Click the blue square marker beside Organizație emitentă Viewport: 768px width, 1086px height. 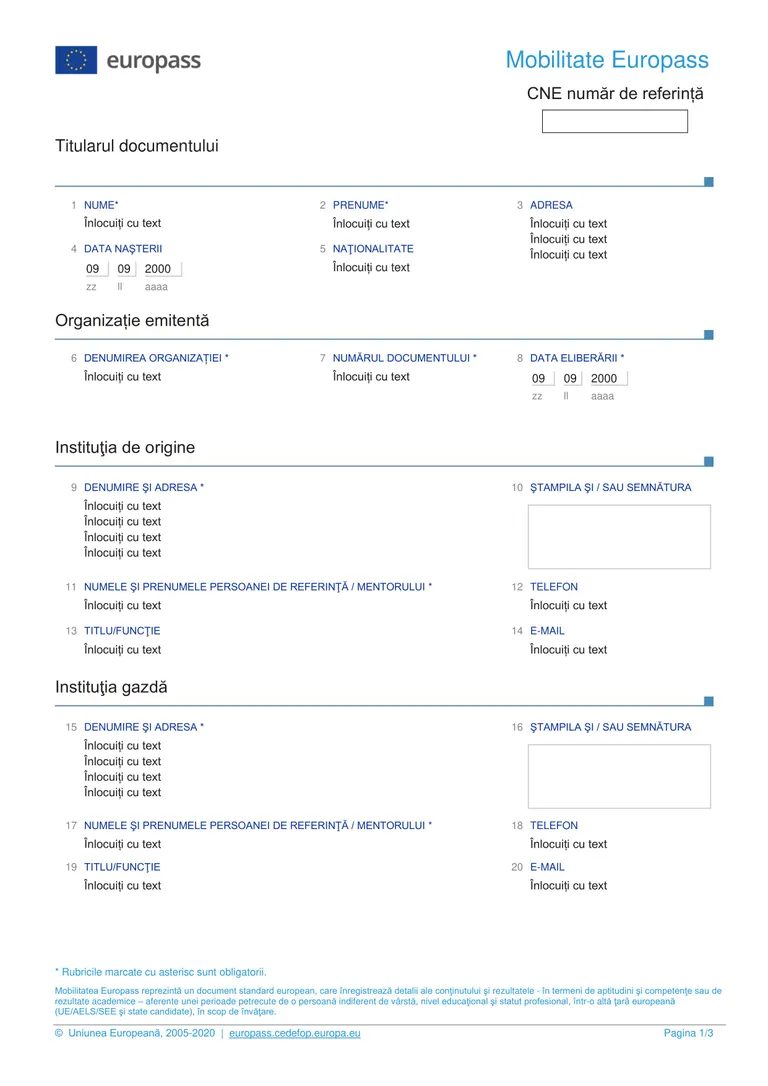click(x=708, y=335)
